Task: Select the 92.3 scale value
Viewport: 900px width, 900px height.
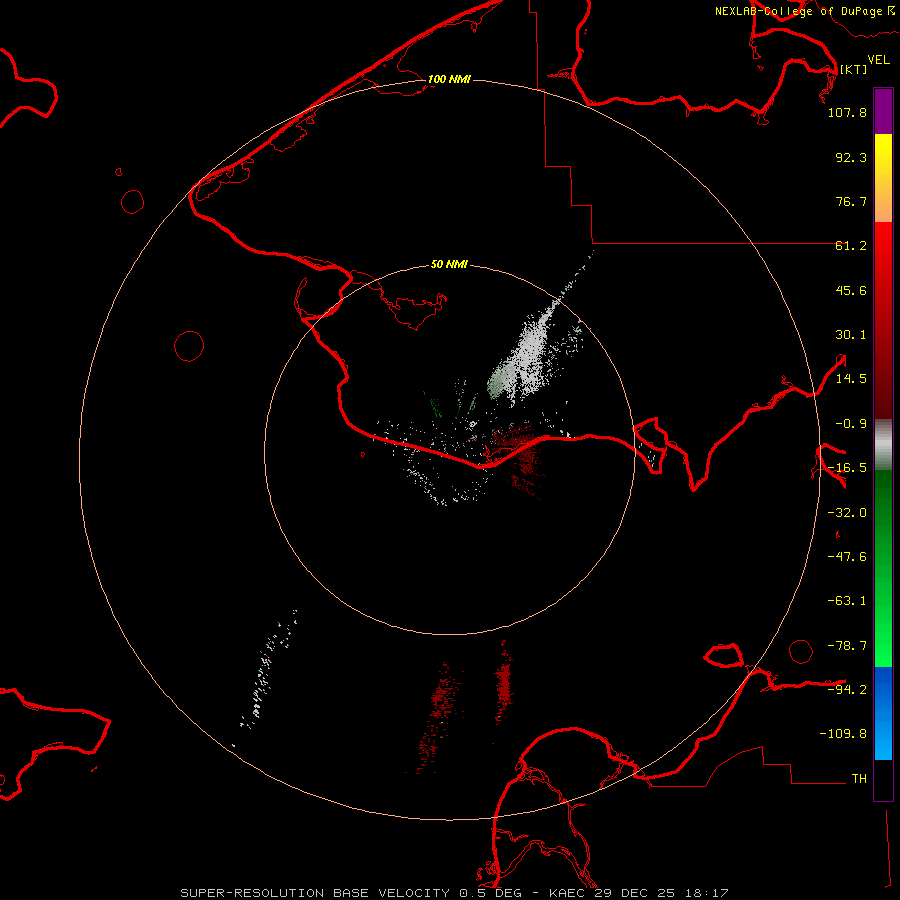Action: click(x=851, y=157)
